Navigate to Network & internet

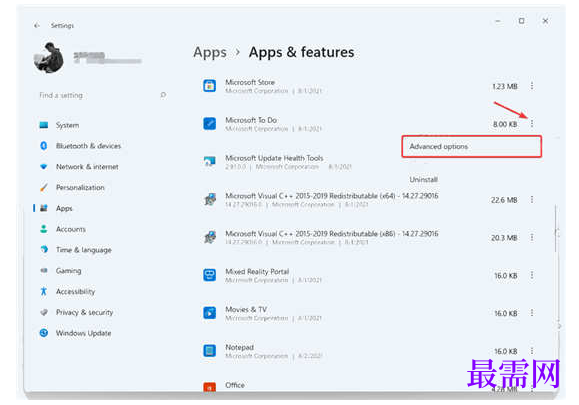(87, 167)
